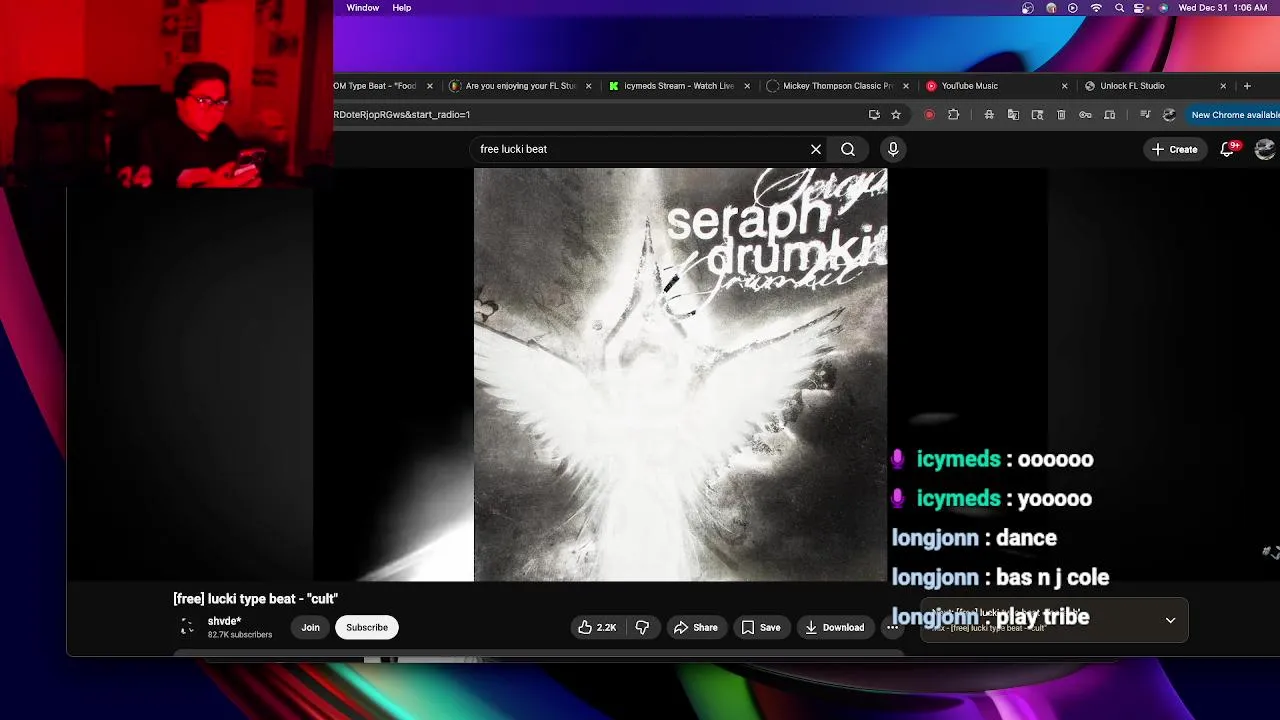Open shvde* channel avatar
1280x720 pixels.
coord(187,627)
